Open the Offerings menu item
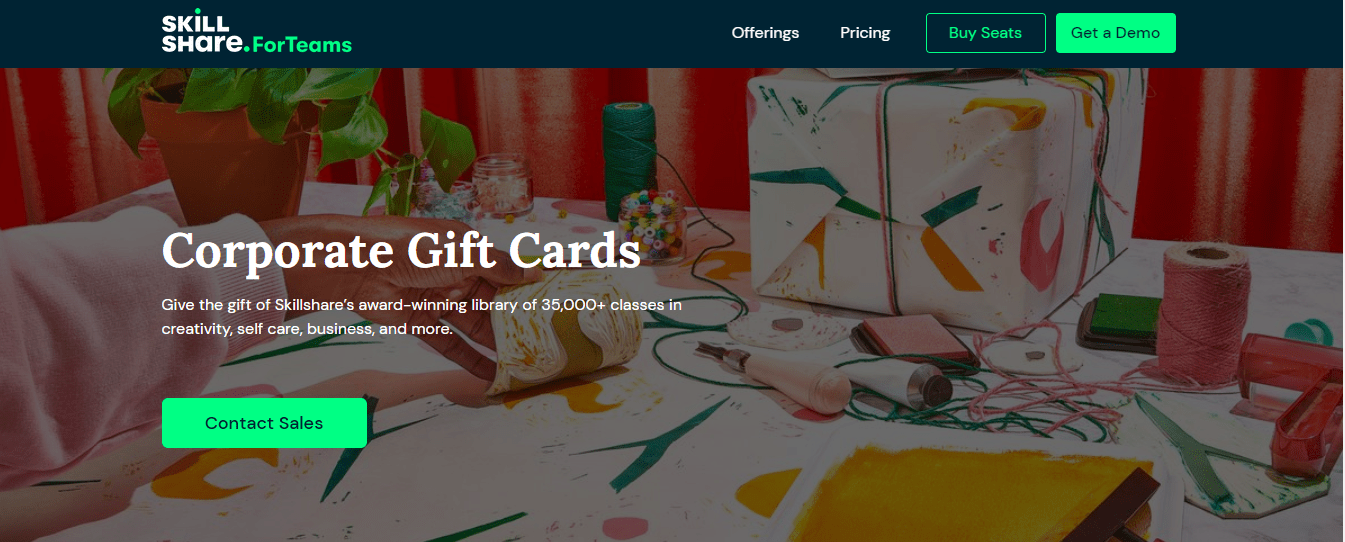 tap(765, 33)
